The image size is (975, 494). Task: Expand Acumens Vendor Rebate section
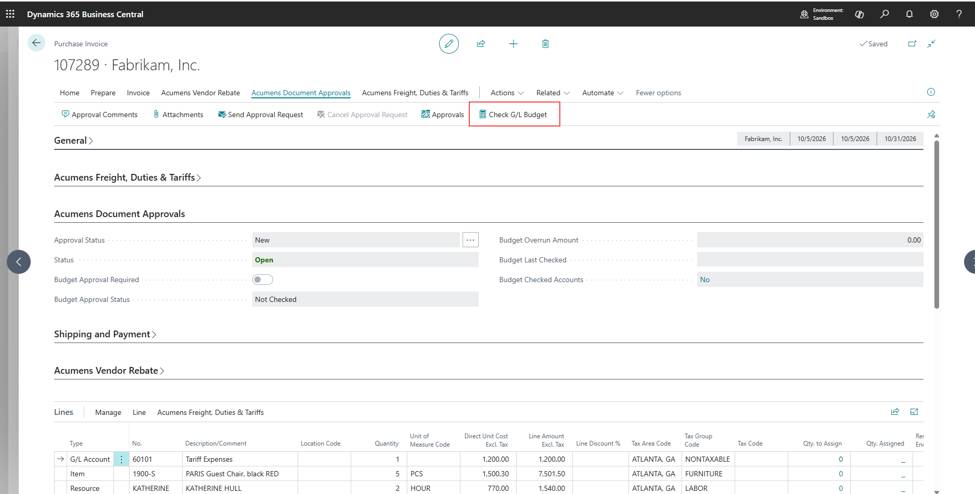[109, 370]
